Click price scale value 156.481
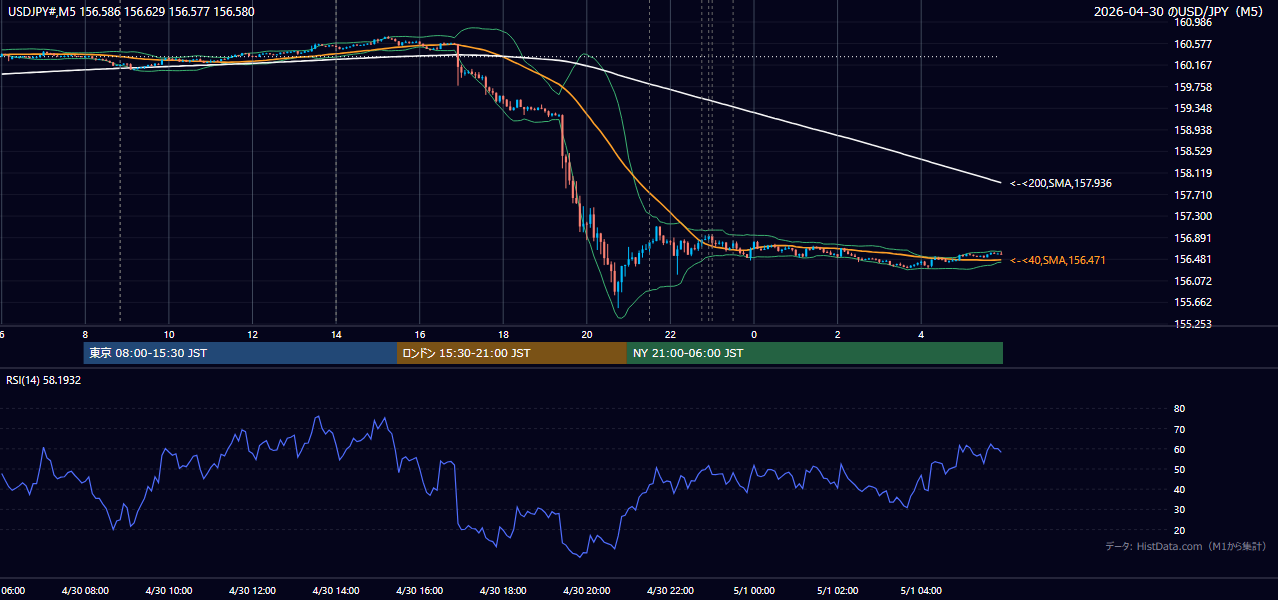Image resolution: width=1278 pixels, height=600 pixels. pos(1193,259)
